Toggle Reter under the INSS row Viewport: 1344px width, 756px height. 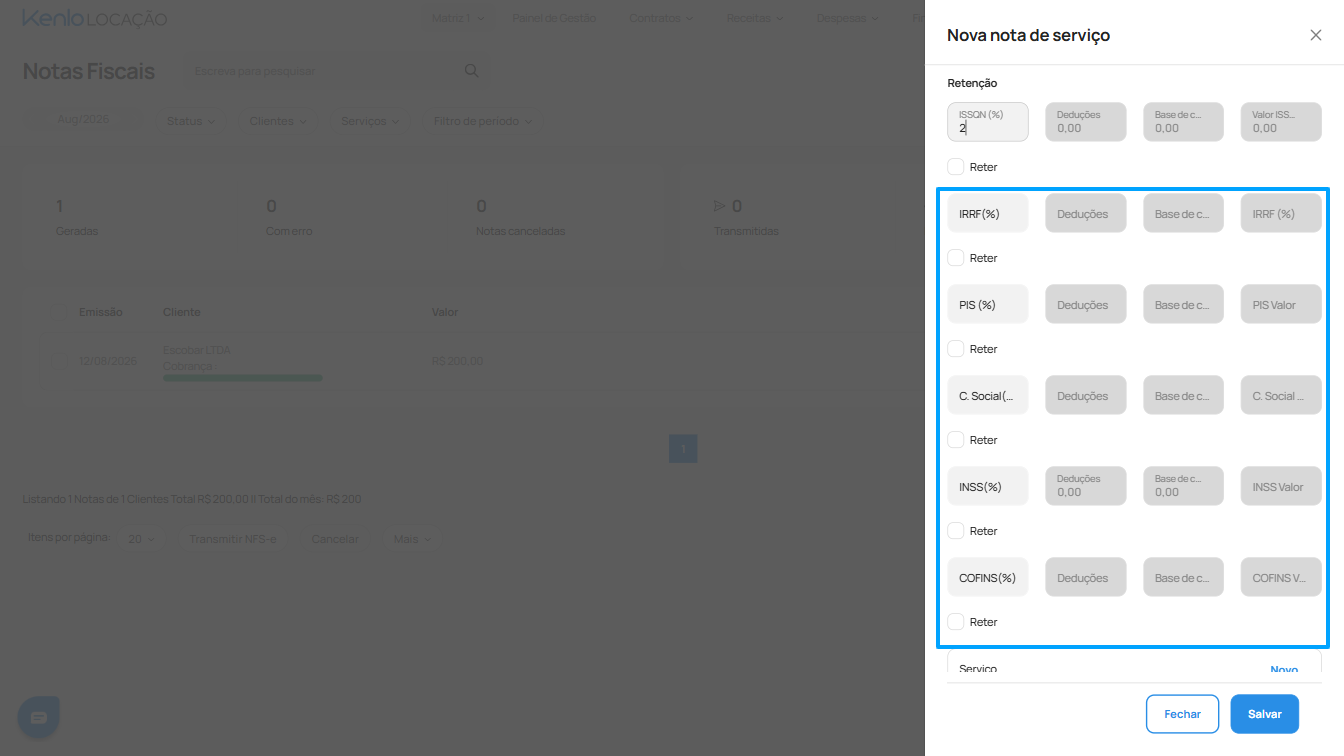point(956,531)
